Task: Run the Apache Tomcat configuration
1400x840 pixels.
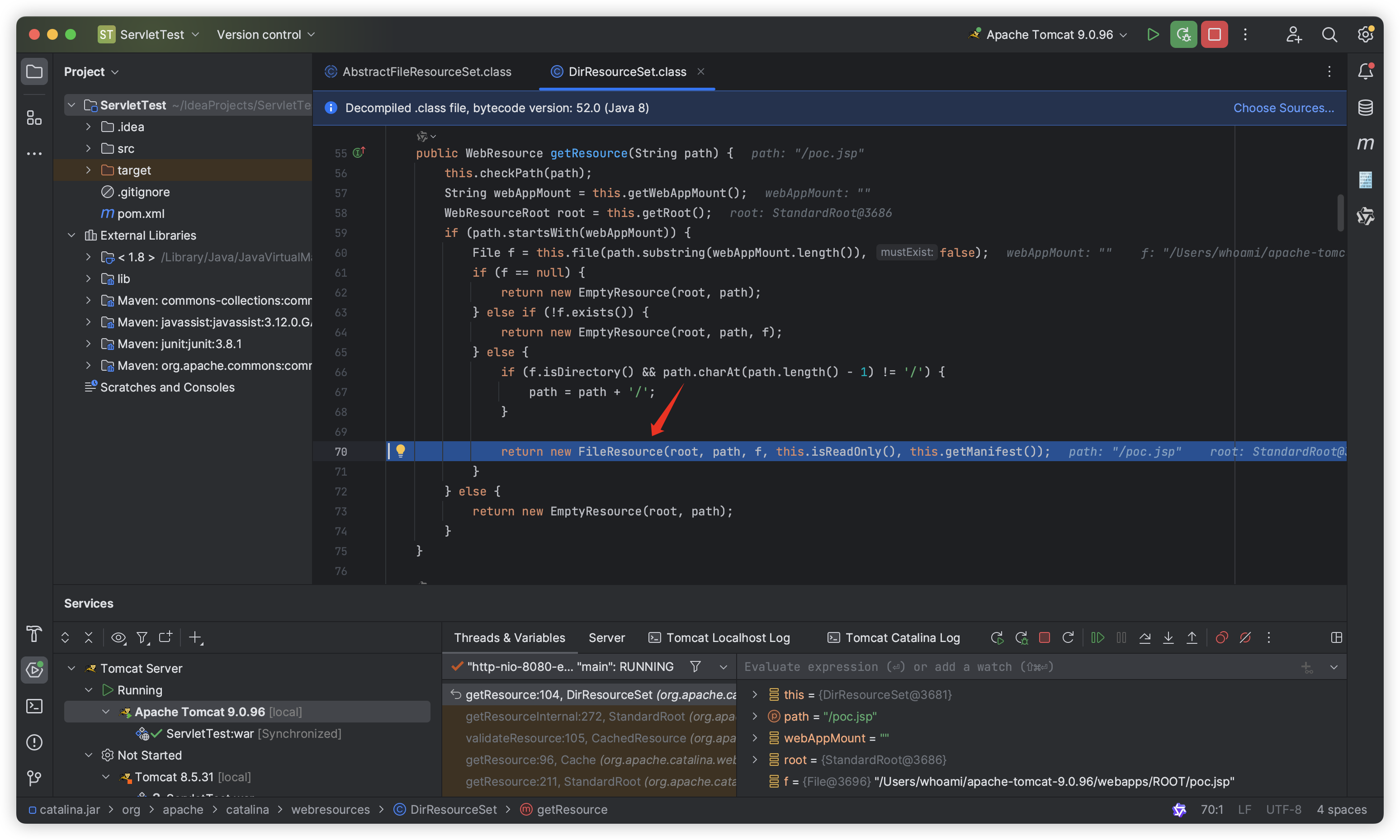Action: (x=1153, y=34)
